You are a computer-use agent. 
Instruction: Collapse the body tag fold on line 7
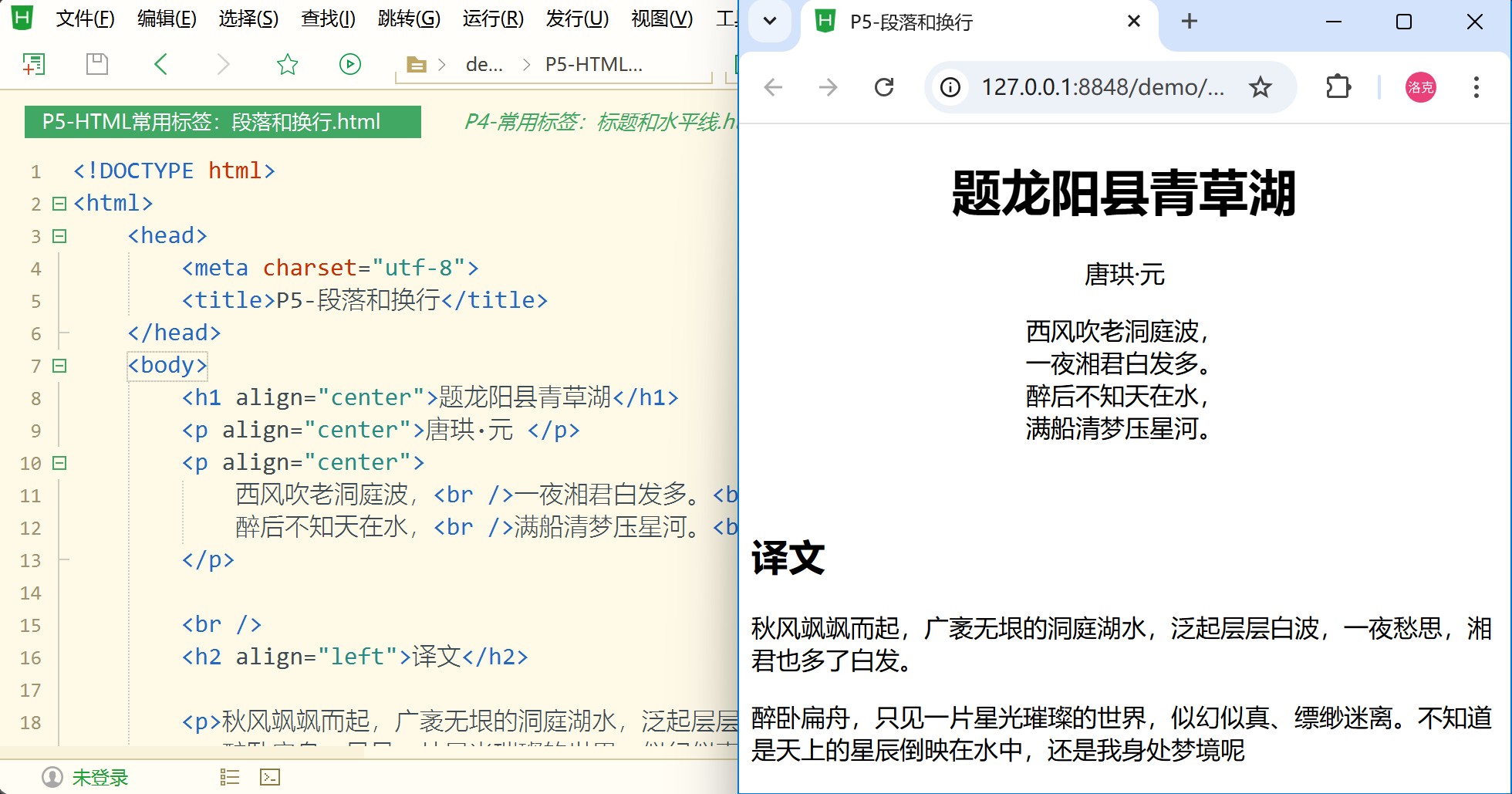click(59, 366)
